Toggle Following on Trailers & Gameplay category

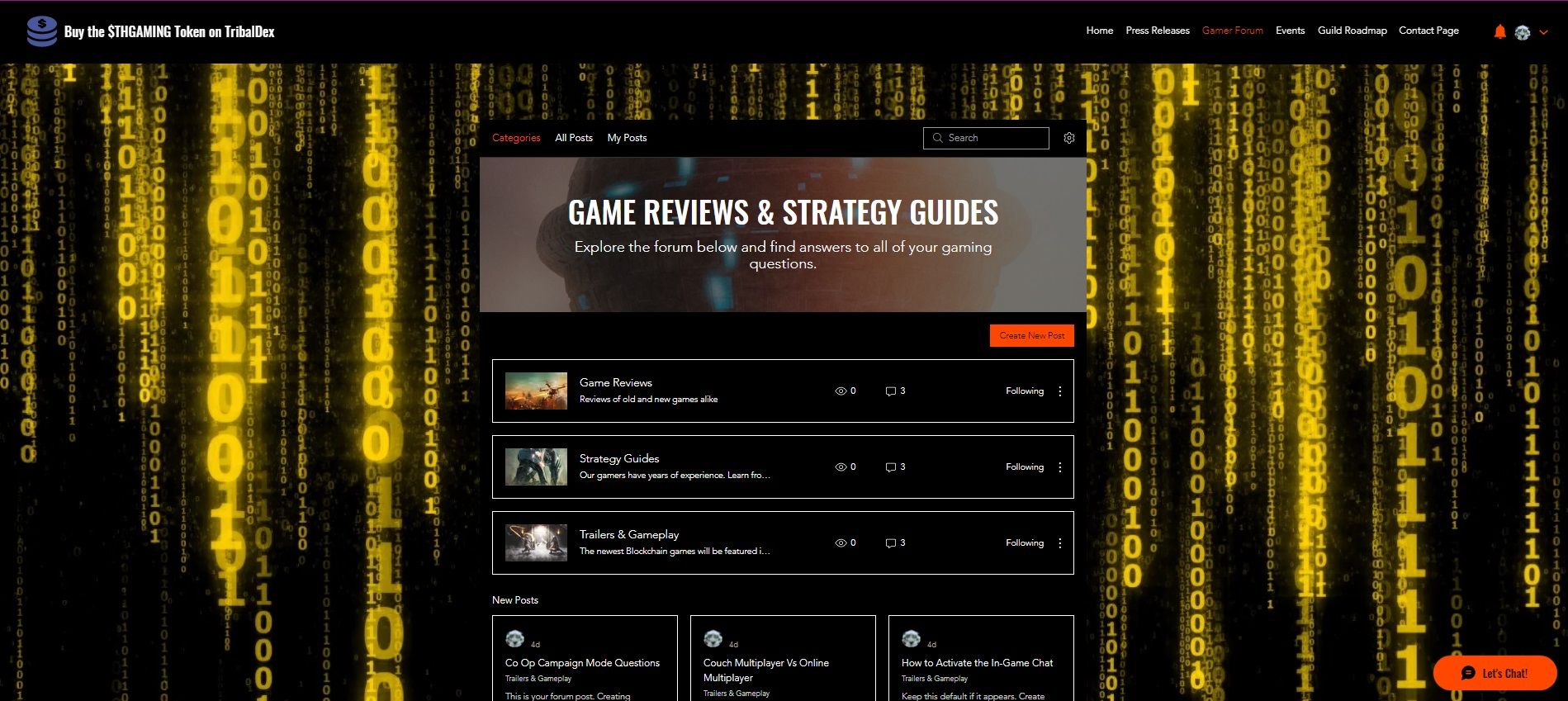point(1025,543)
